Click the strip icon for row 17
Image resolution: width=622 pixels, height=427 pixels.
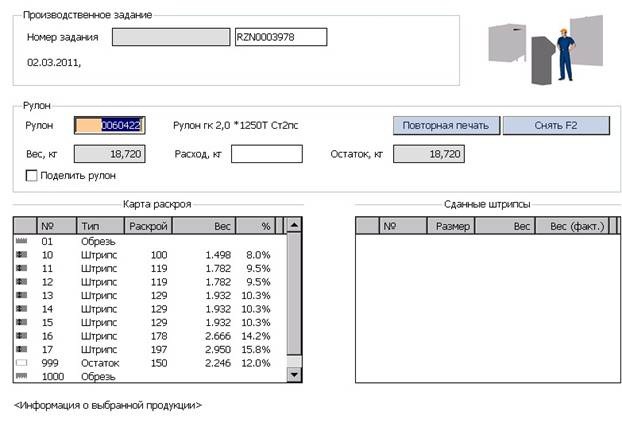[x=22, y=350]
